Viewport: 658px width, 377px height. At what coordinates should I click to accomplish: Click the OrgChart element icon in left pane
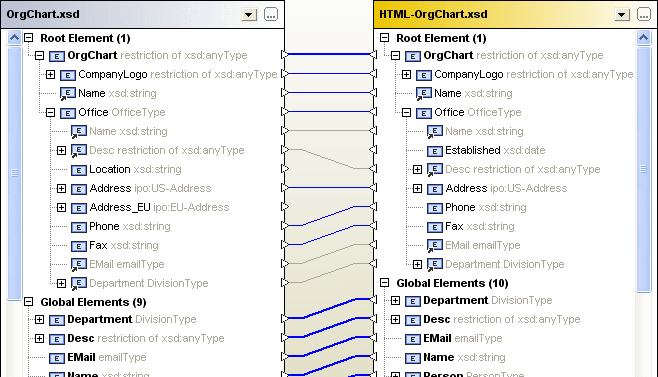point(57,56)
